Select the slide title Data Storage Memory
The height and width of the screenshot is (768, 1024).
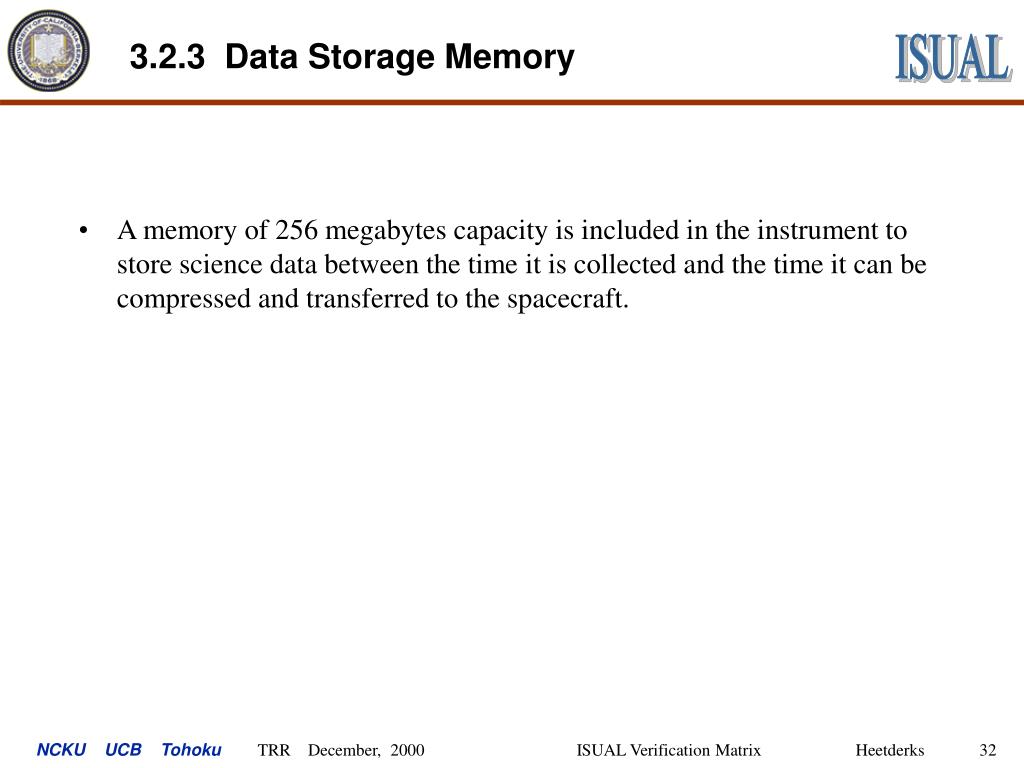point(400,57)
